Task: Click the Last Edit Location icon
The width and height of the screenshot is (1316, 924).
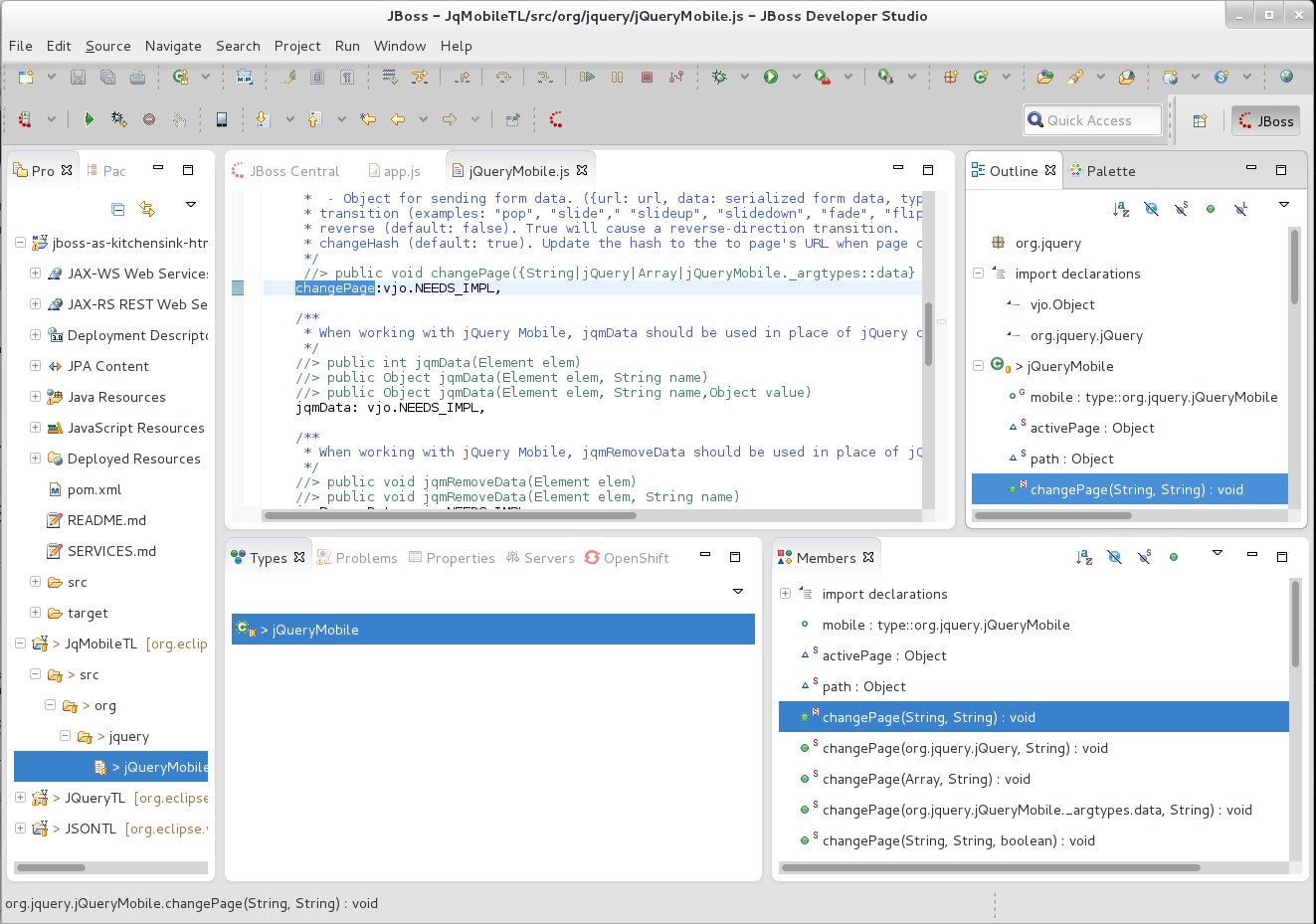Action: pos(368,119)
